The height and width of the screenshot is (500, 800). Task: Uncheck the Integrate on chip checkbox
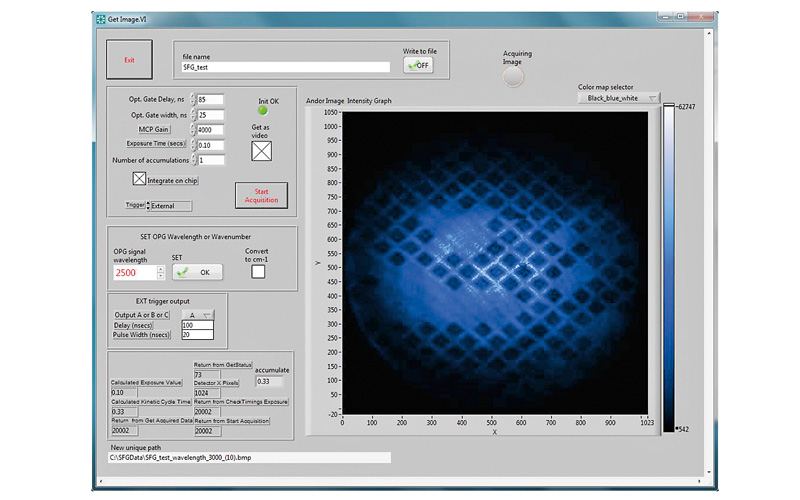(x=140, y=179)
